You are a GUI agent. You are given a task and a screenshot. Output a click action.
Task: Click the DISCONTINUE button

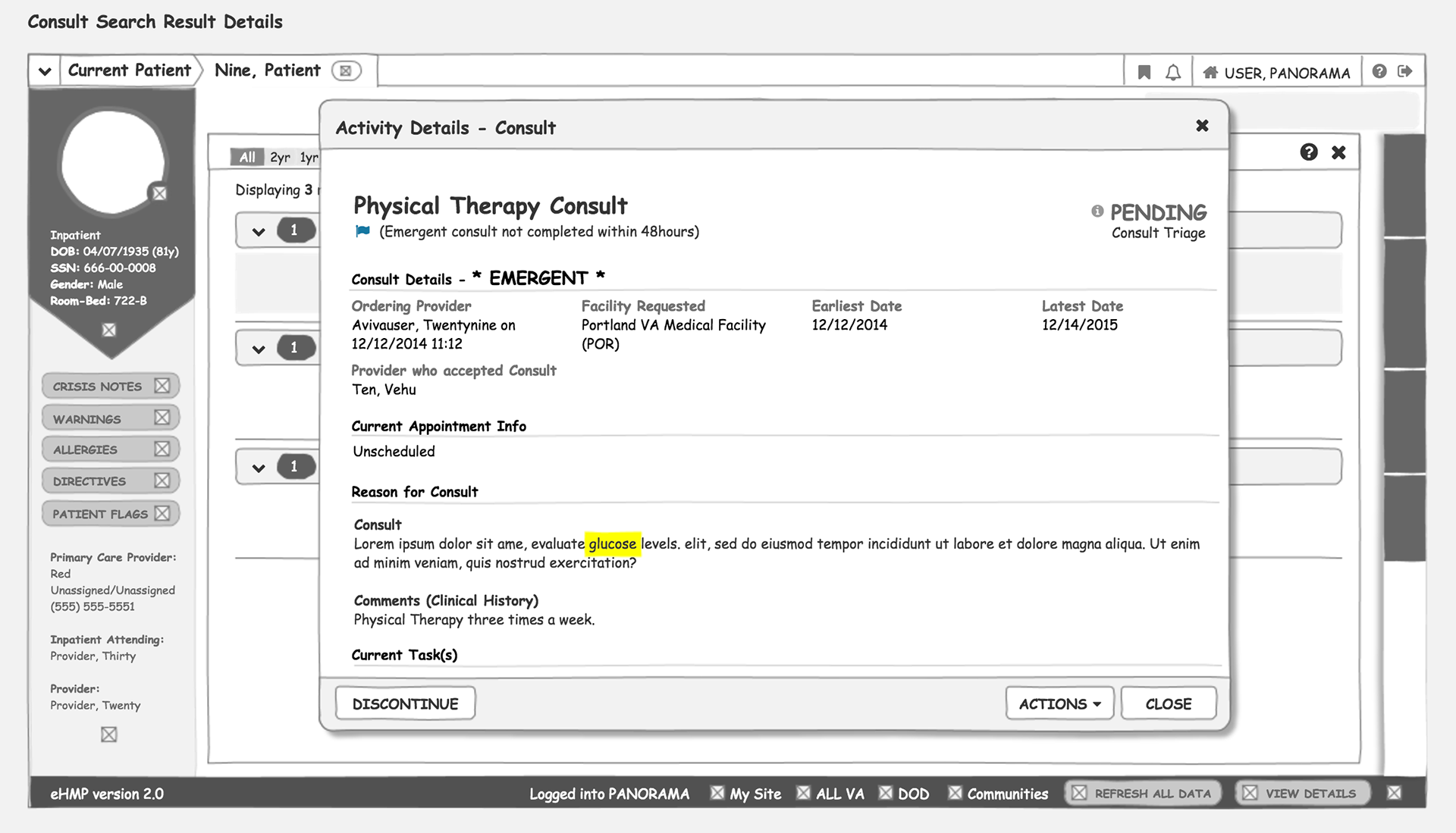[x=405, y=703]
